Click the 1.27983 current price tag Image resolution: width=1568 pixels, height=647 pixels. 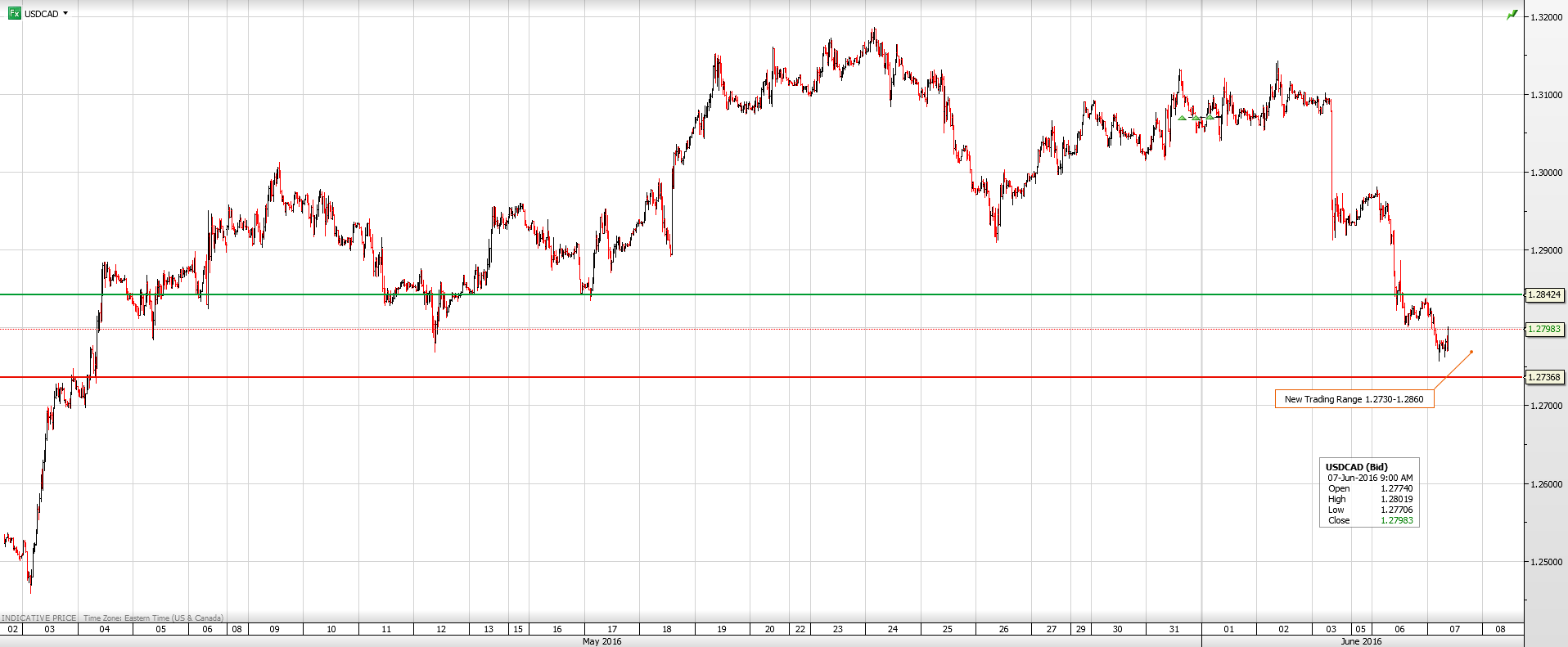point(1544,329)
